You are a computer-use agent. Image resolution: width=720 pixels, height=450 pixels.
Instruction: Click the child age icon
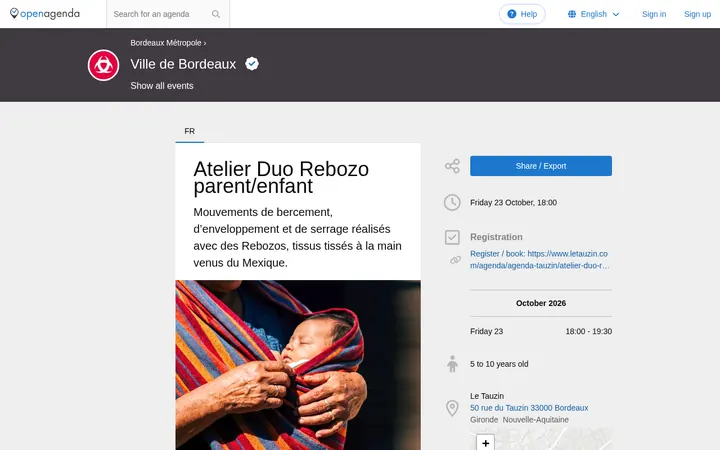[x=452, y=364]
